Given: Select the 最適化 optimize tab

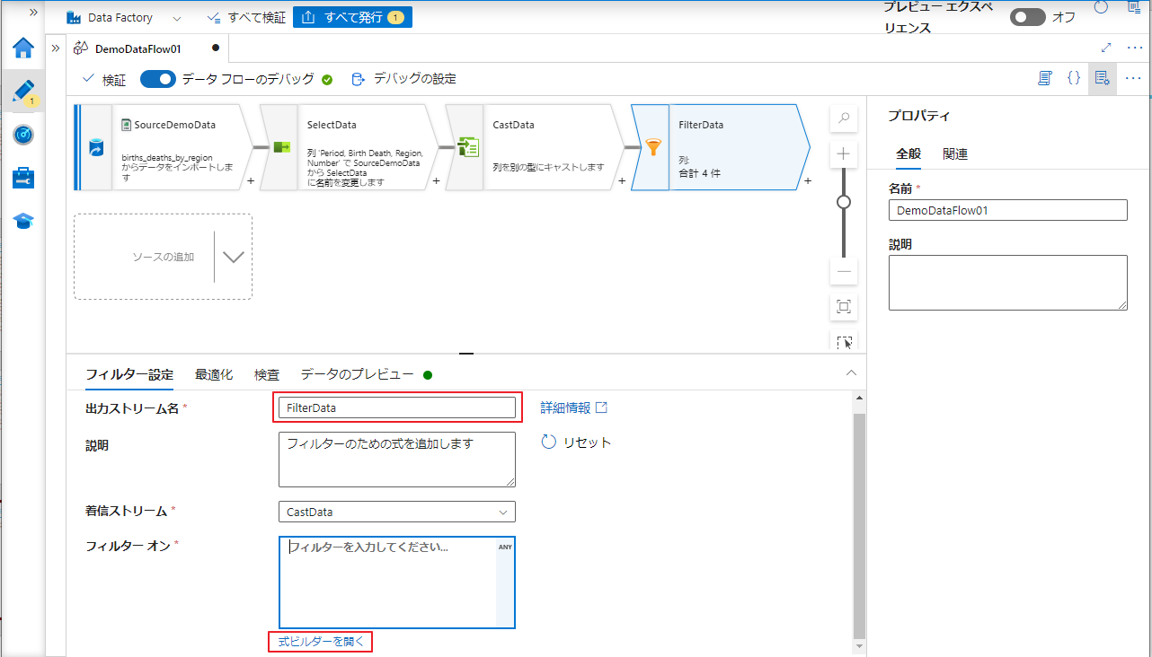Looking at the screenshot, I should point(214,375).
